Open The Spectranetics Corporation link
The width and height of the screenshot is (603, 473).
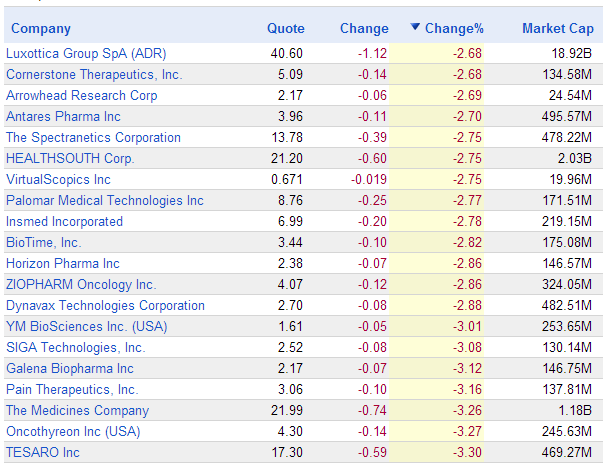coord(93,138)
